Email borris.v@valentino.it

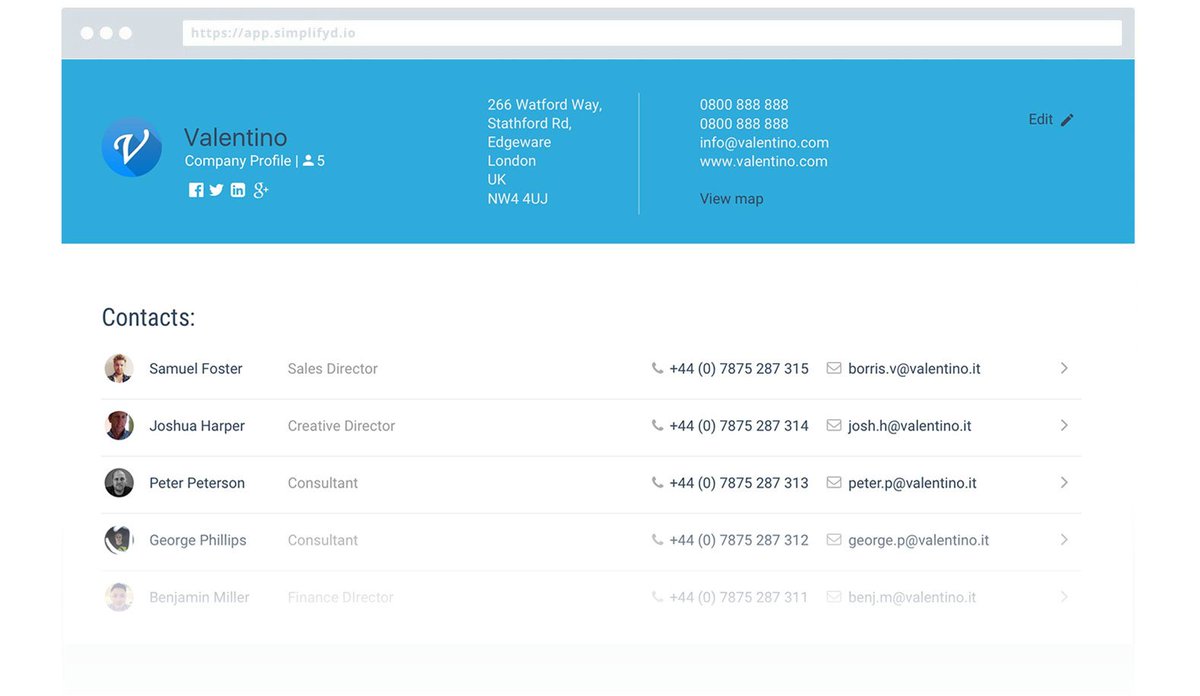point(914,369)
